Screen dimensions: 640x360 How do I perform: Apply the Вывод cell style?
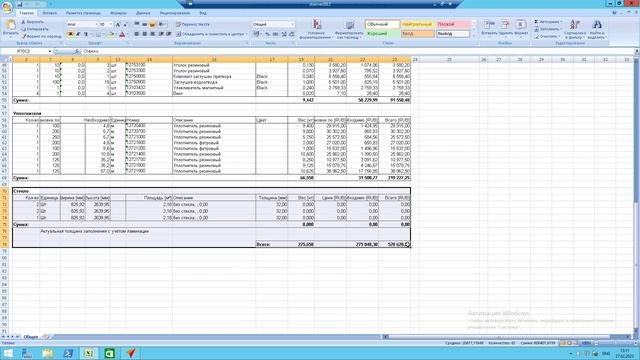point(453,34)
